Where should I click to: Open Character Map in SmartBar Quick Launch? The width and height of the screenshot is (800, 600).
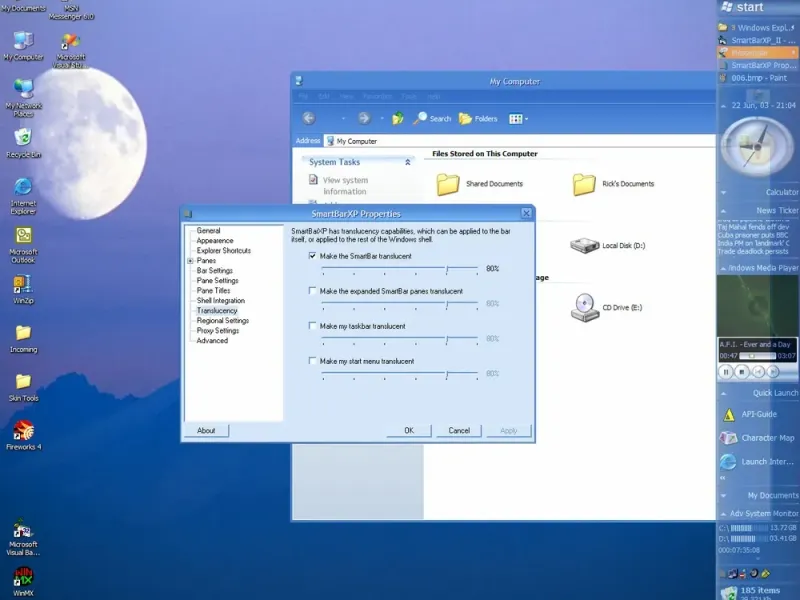click(x=757, y=438)
